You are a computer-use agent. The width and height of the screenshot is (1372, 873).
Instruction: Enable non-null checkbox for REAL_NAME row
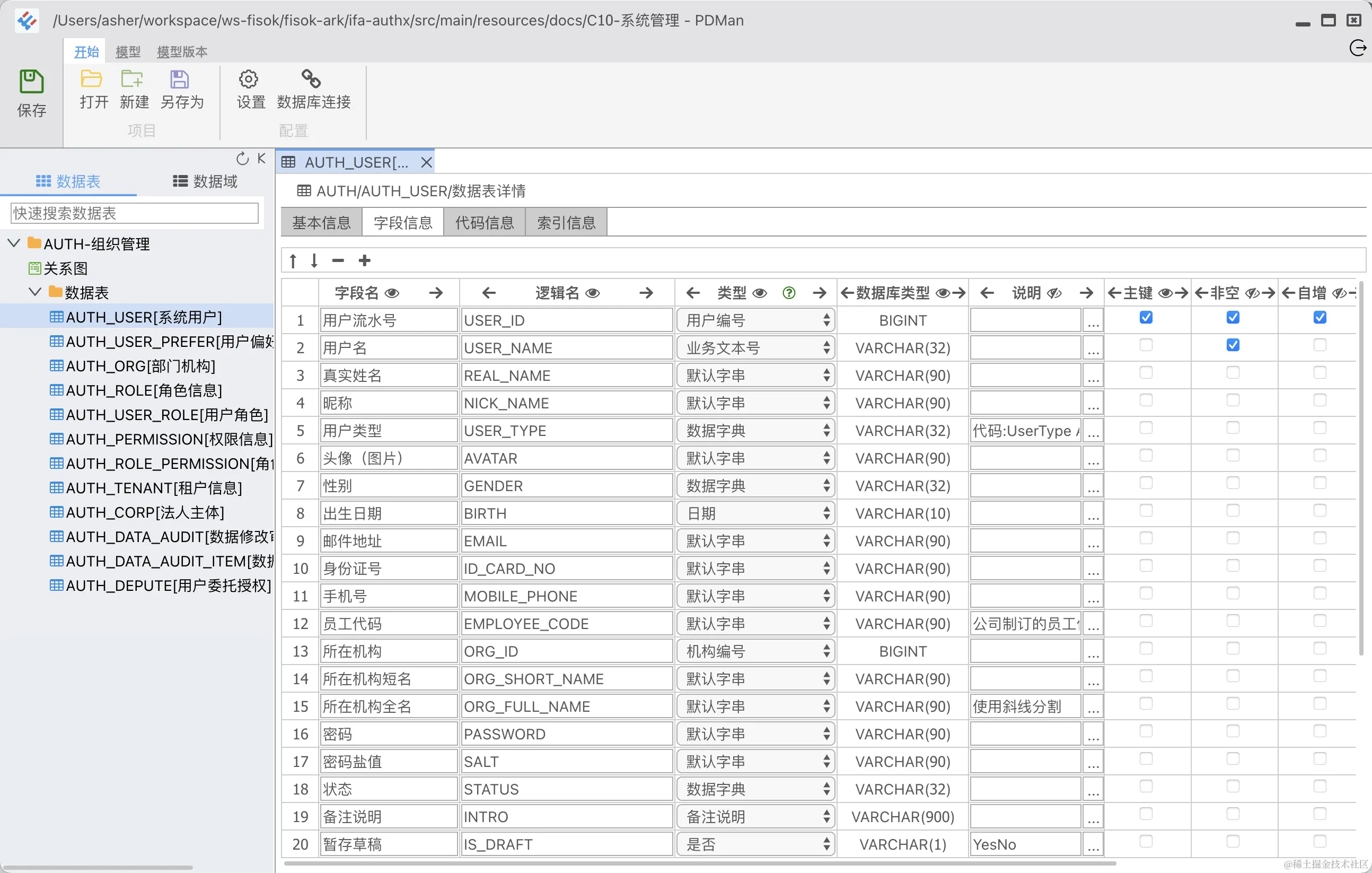tap(1233, 373)
